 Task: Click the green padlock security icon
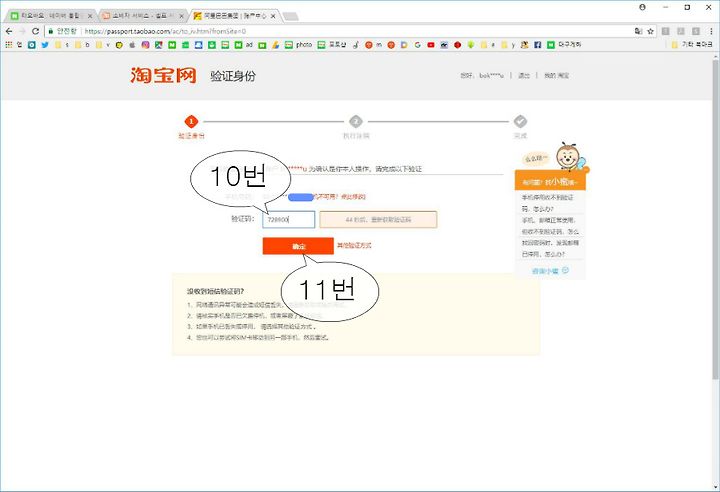[51, 31]
